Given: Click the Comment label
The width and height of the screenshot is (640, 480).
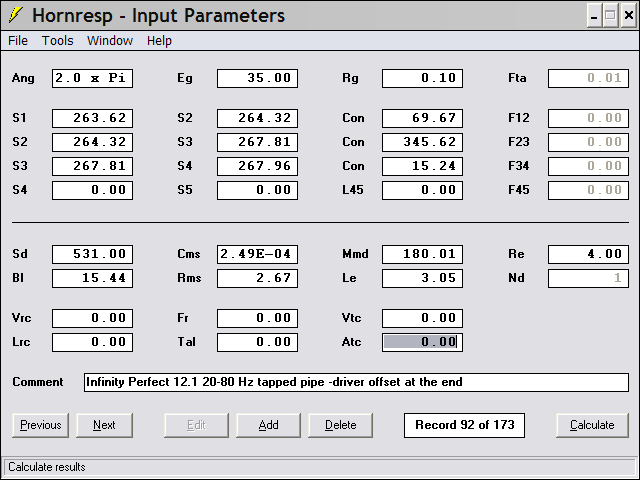Looking at the screenshot, I should [38, 382].
